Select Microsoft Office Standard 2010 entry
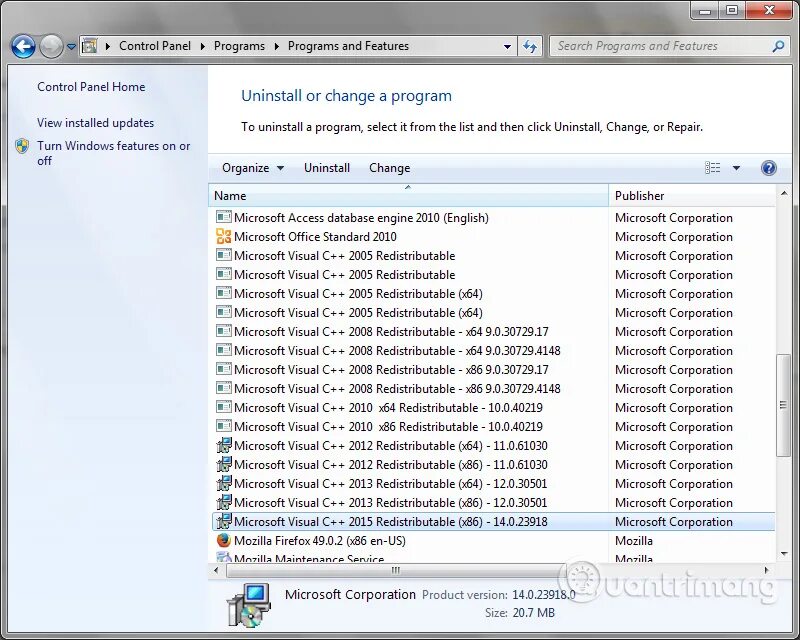Viewport: 800px width, 640px height. pos(315,237)
